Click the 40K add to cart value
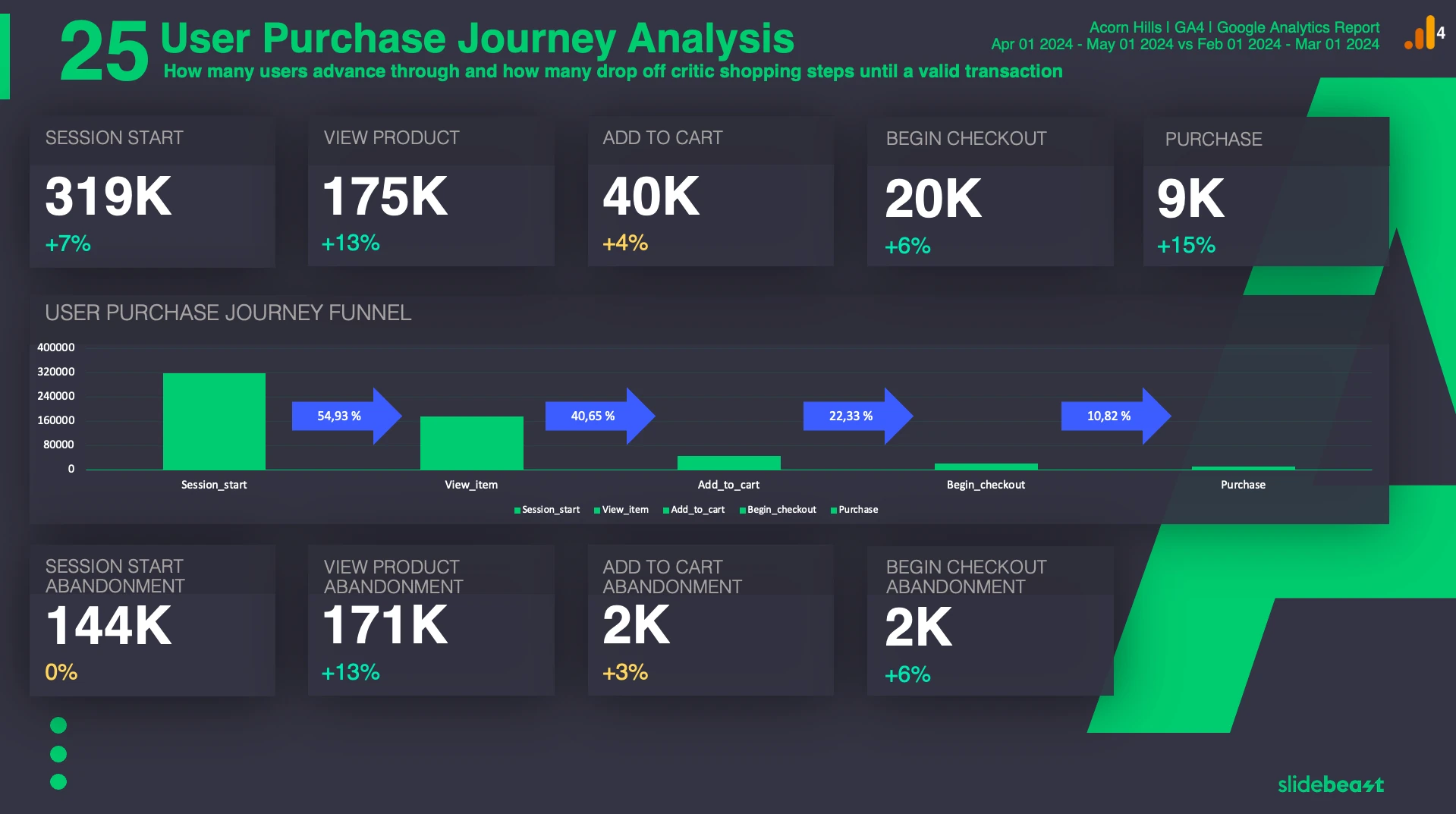 point(651,196)
